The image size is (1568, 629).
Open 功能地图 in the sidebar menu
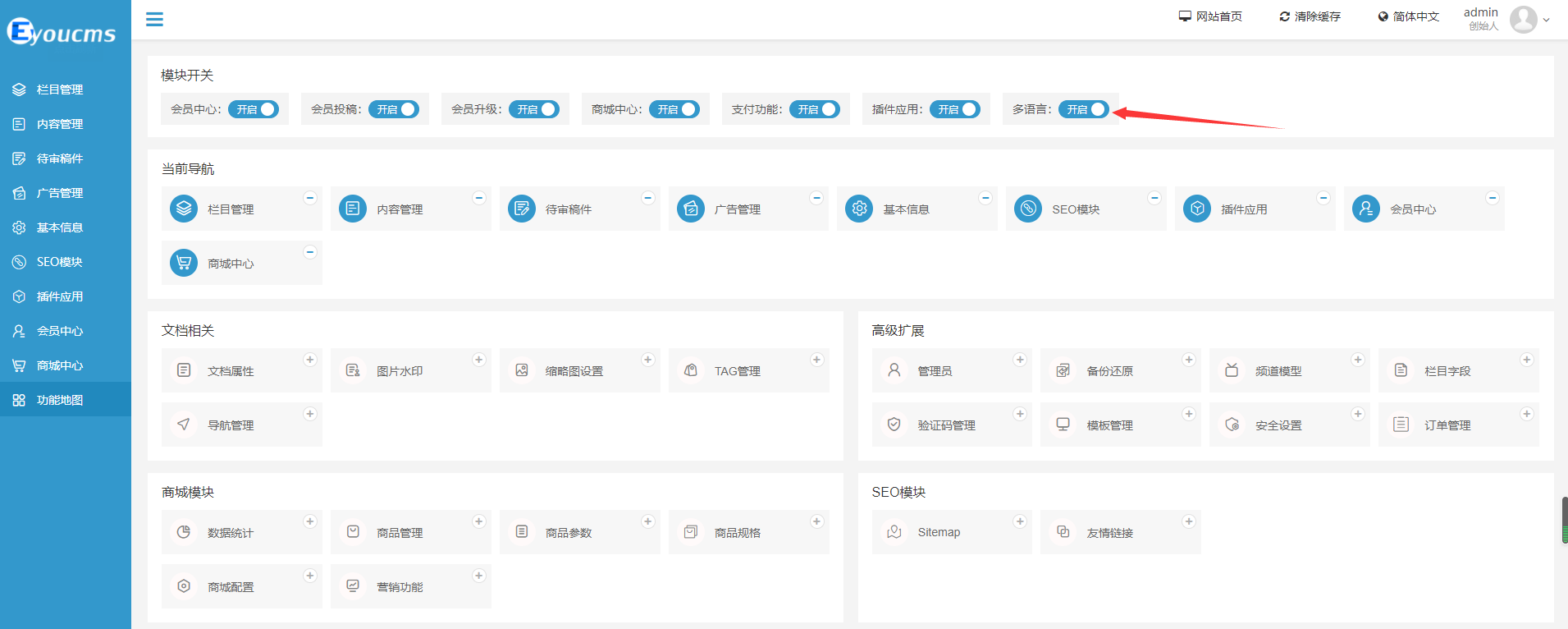60,400
